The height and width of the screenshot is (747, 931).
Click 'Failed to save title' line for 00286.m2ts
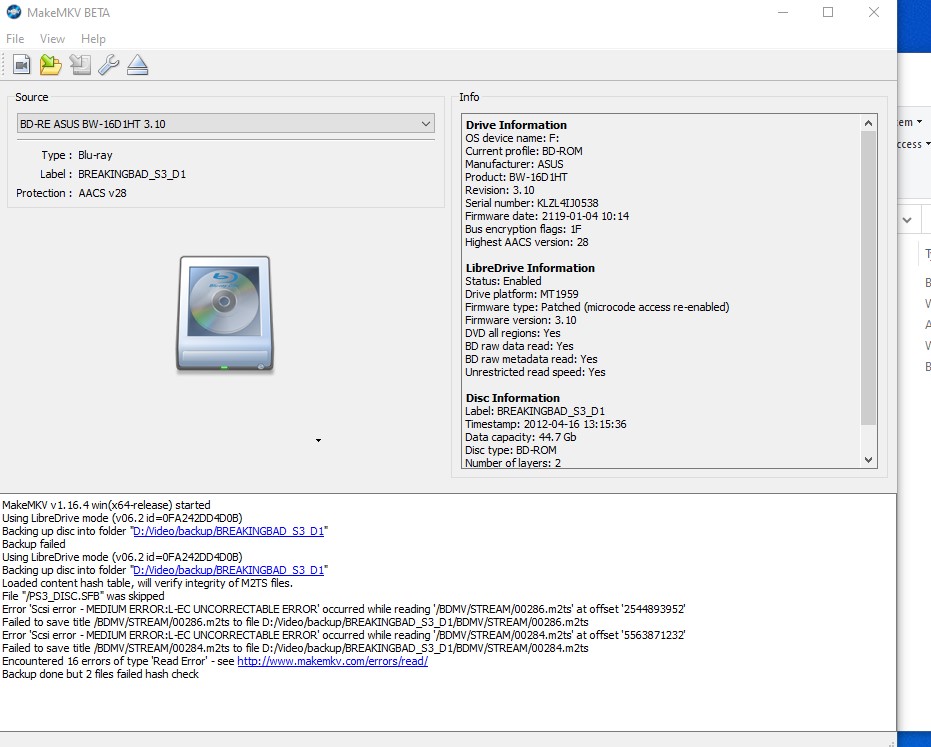pyautogui.click(x=295, y=622)
